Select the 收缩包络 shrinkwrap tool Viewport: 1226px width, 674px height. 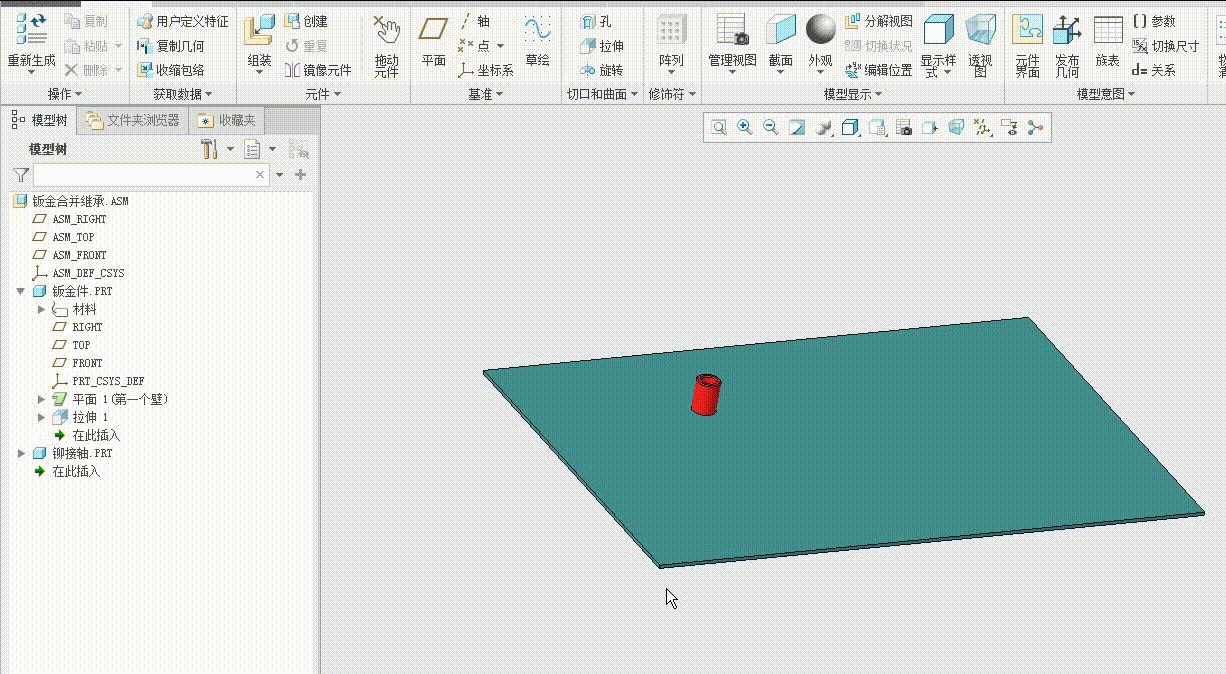[x=170, y=70]
